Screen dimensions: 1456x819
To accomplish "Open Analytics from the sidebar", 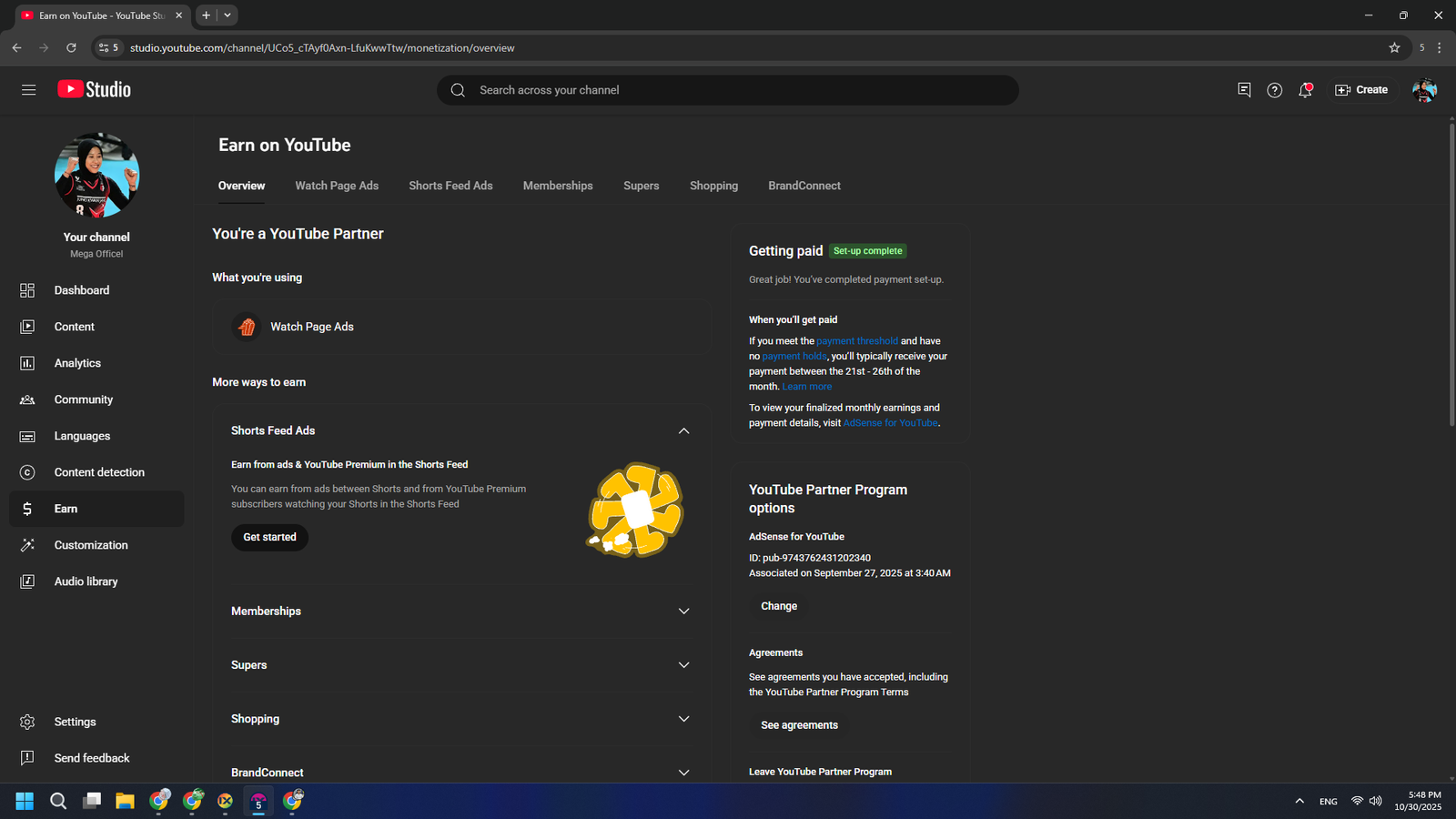I will coord(77,363).
